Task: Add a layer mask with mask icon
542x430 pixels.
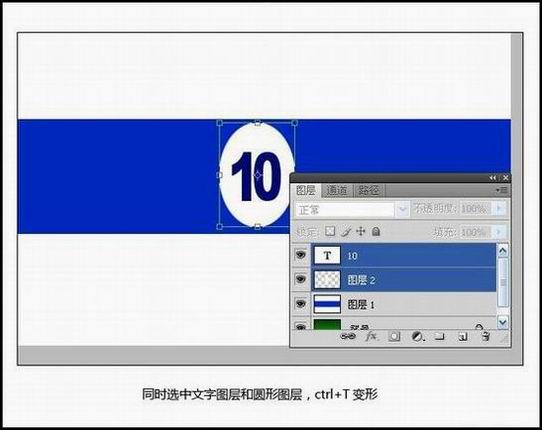Action: 394,336
